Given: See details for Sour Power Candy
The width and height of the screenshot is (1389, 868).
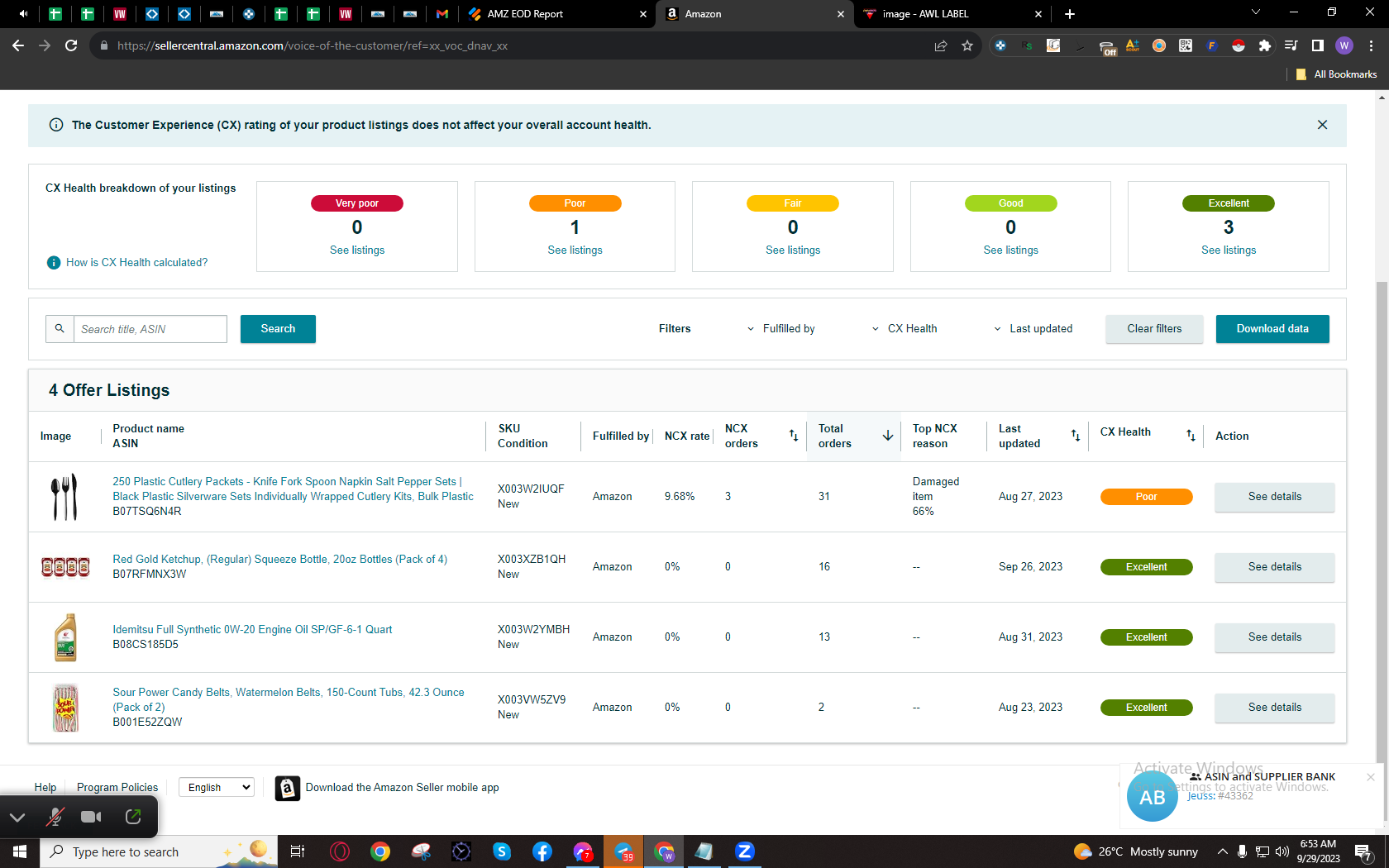Looking at the screenshot, I should (1274, 708).
